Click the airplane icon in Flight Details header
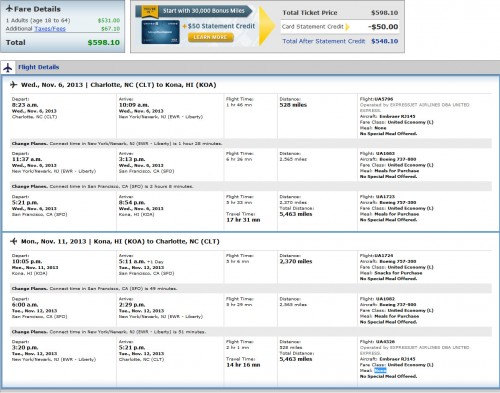This screenshot has height=393, width=500. (8, 68)
